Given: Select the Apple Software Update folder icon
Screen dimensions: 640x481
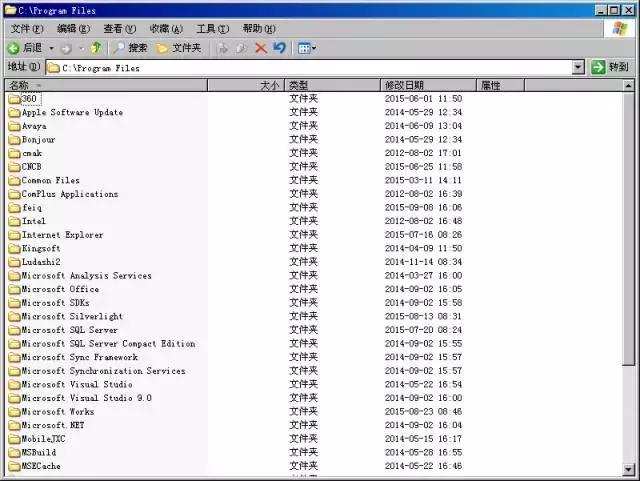Looking at the screenshot, I should (14, 112).
